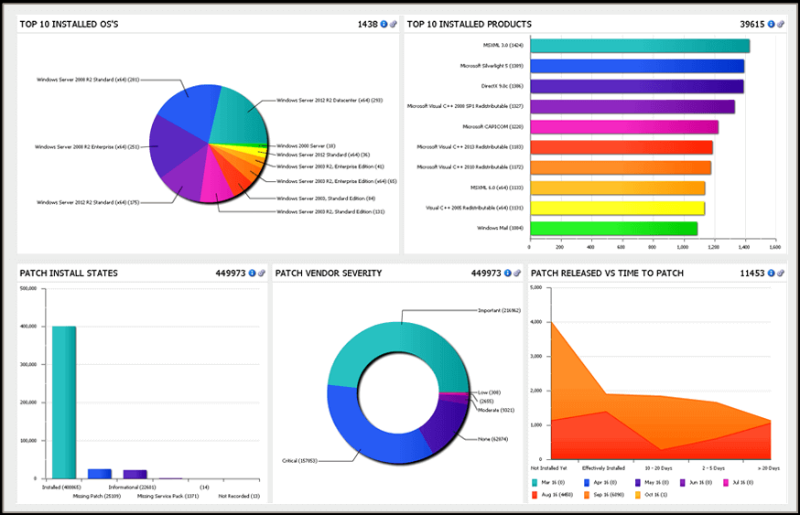
Task: Click May 16 indigo legend swatch
Action: click(638, 482)
